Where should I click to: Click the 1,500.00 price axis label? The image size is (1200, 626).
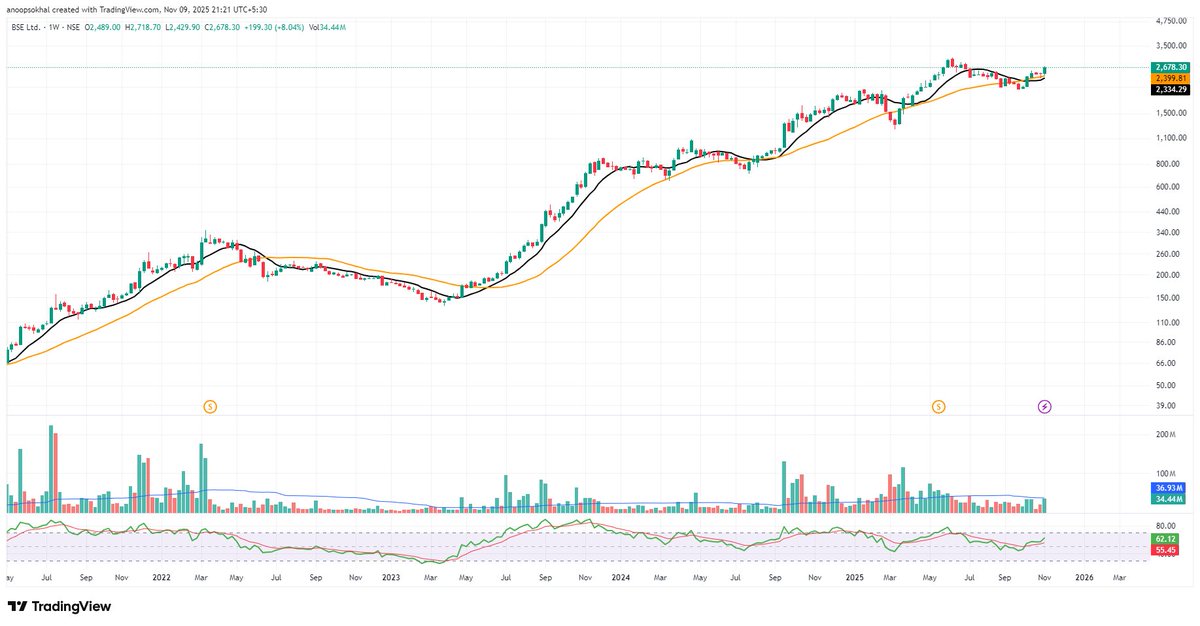click(x=1171, y=113)
